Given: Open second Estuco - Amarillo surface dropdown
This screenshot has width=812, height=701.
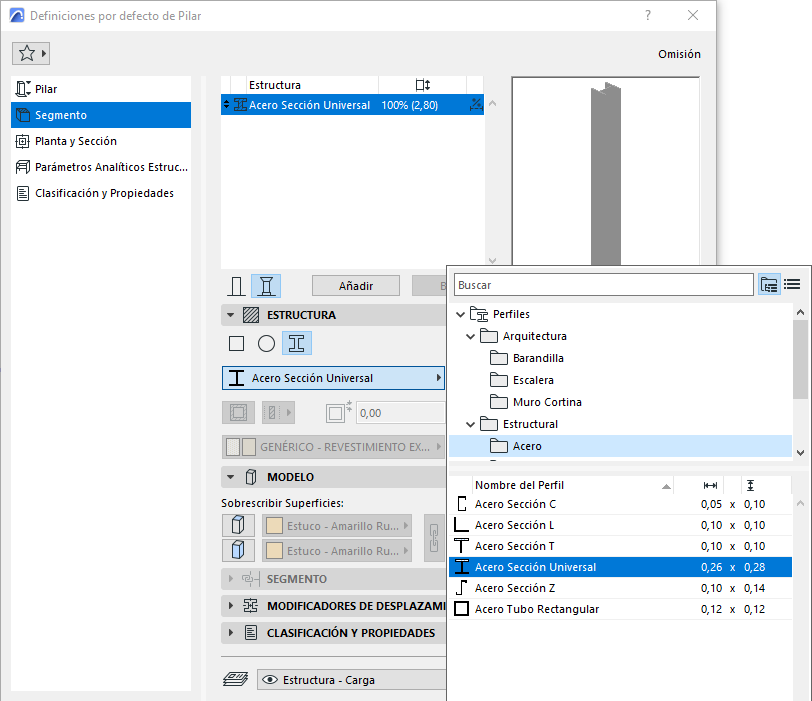Looking at the screenshot, I should (x=337, y=551).
